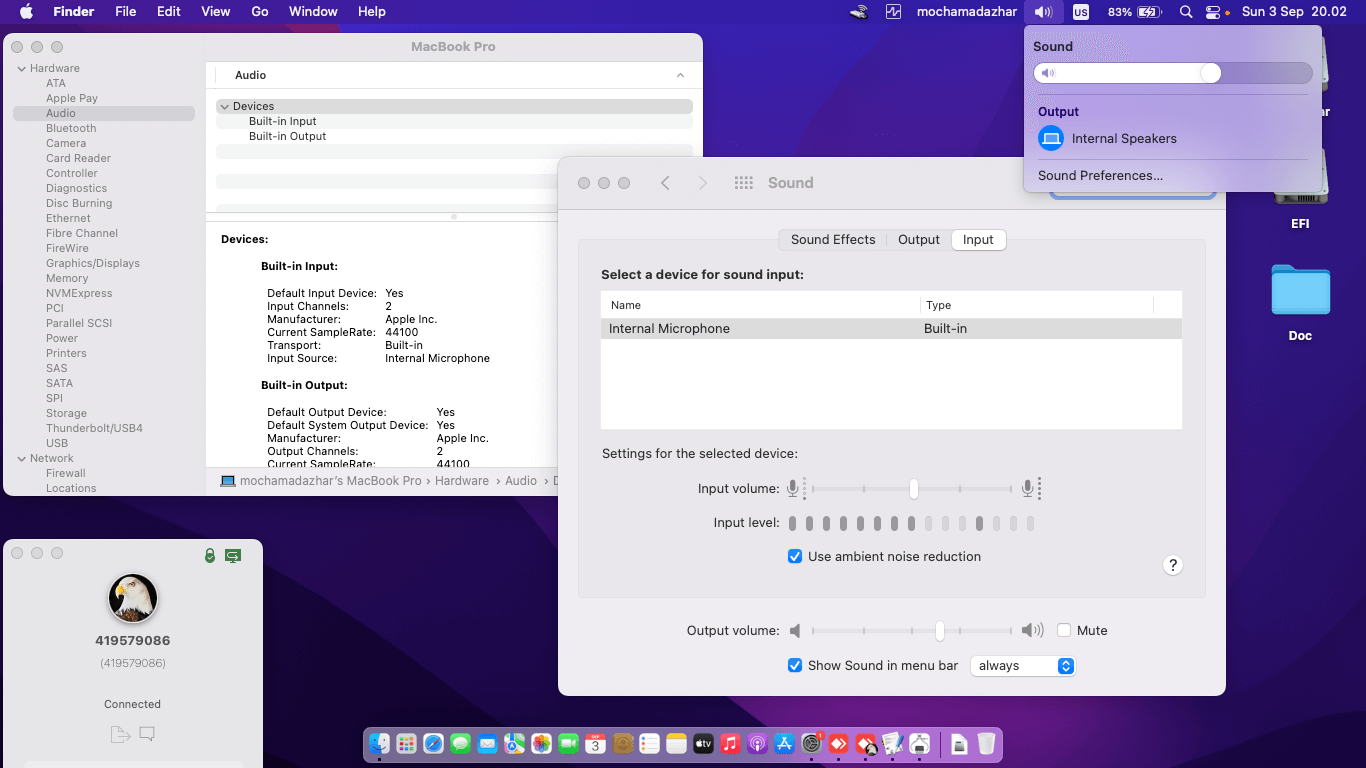Viewport: 1366px width, 768px height.
Task: Click the US input source menu bar icon
Action: [x=1080, y=12]
